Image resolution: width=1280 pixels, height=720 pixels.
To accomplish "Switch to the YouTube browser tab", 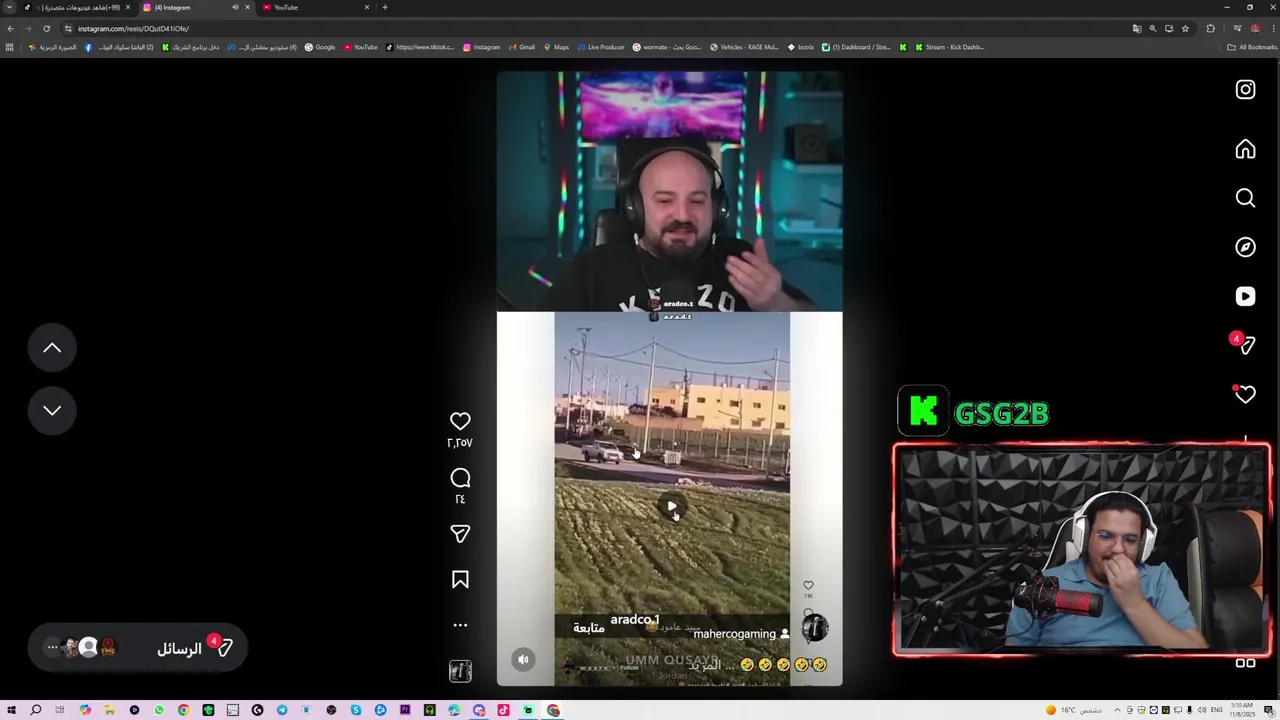I will point(315,7).
